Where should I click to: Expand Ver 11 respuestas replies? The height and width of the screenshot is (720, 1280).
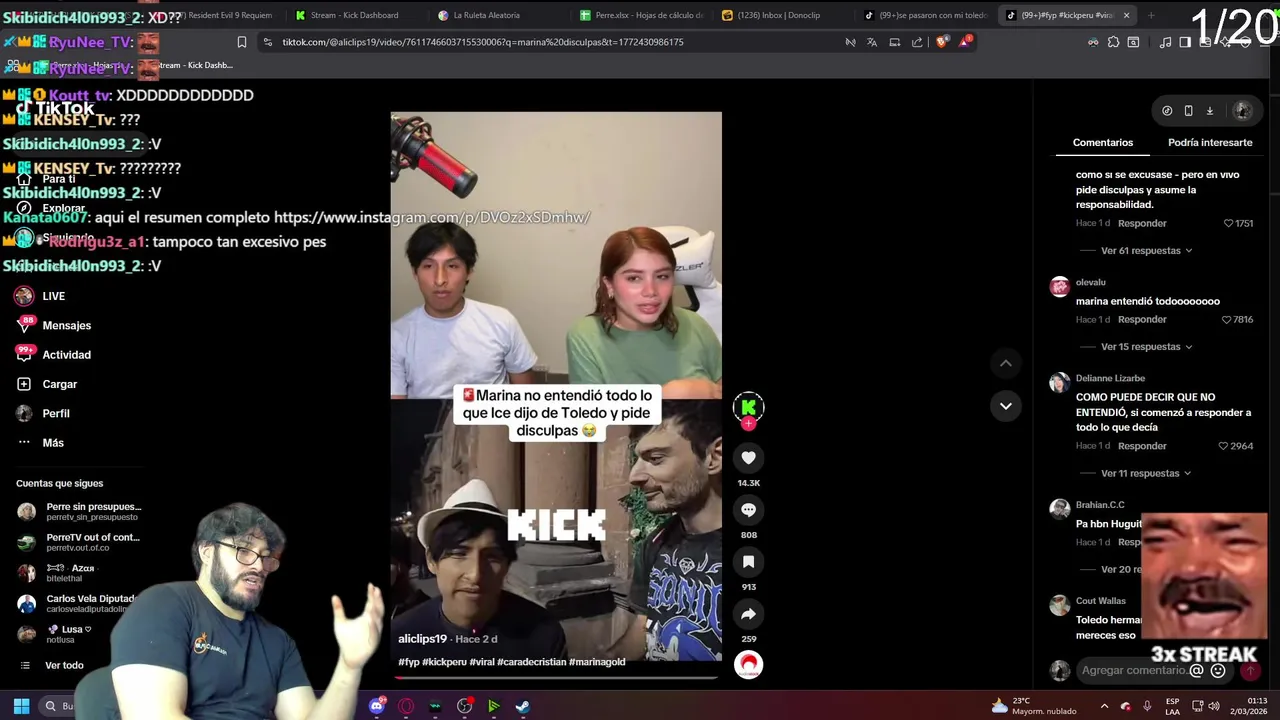coord(1146,473)
